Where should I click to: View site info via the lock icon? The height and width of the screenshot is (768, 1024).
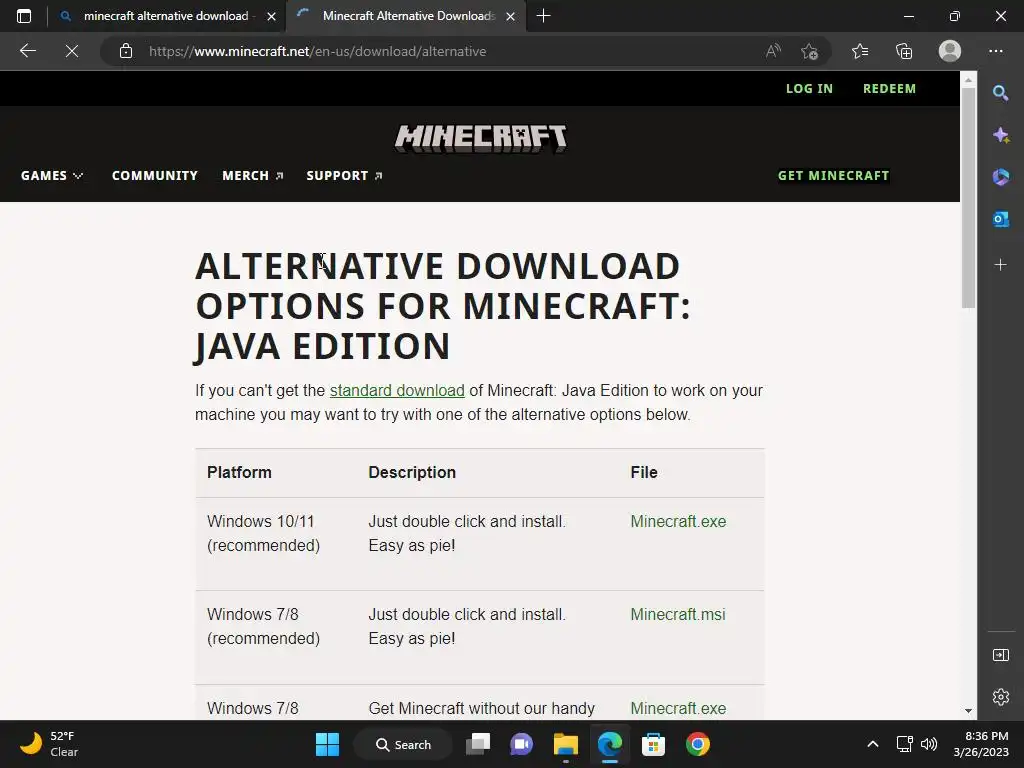[125, 51]
